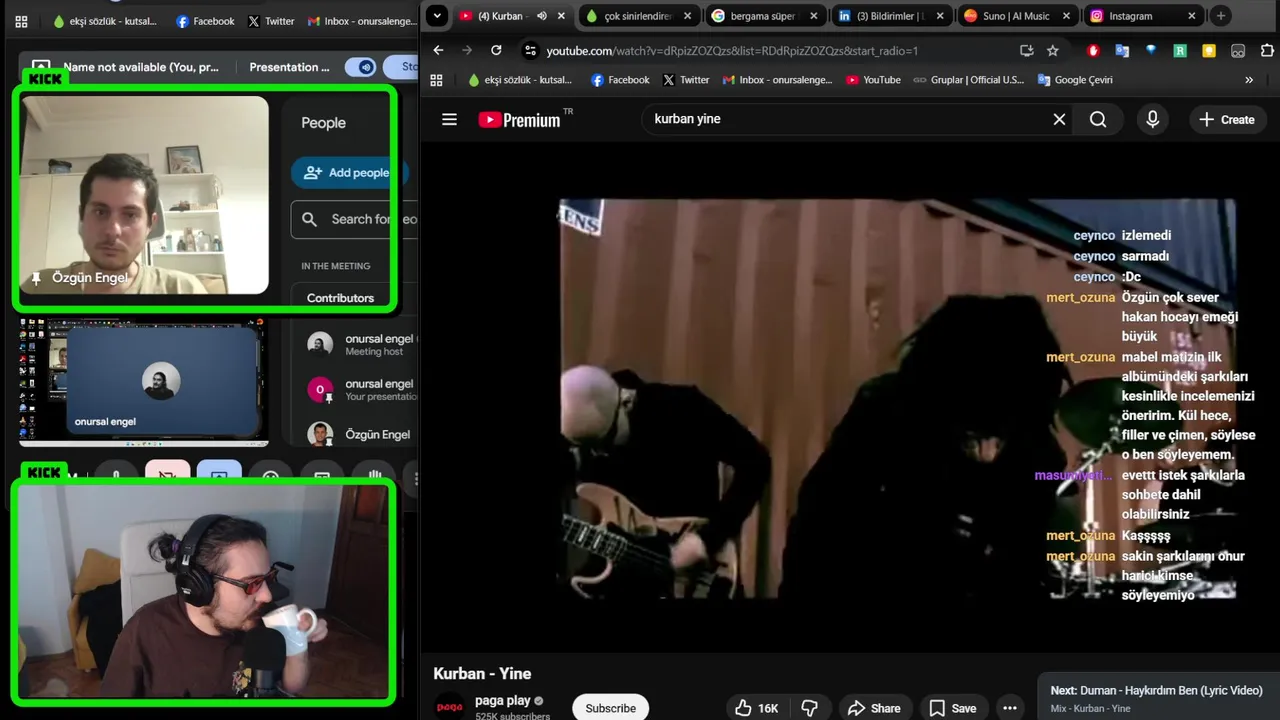
Task: Open the Next: Duman - Haykırdım Ben item
Action: pos(1157,698)
